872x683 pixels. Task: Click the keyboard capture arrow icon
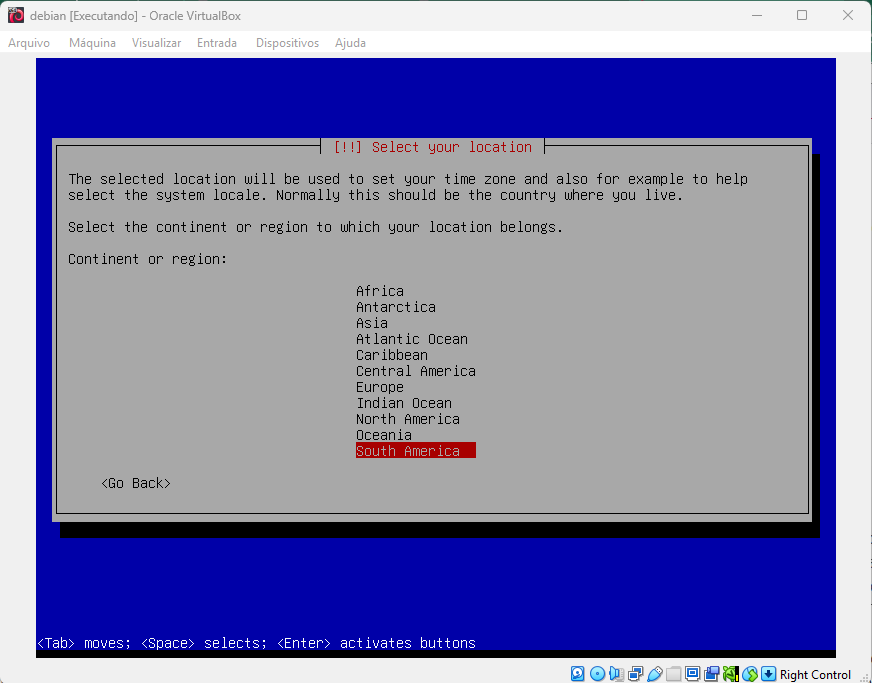(x=769, y=674)
